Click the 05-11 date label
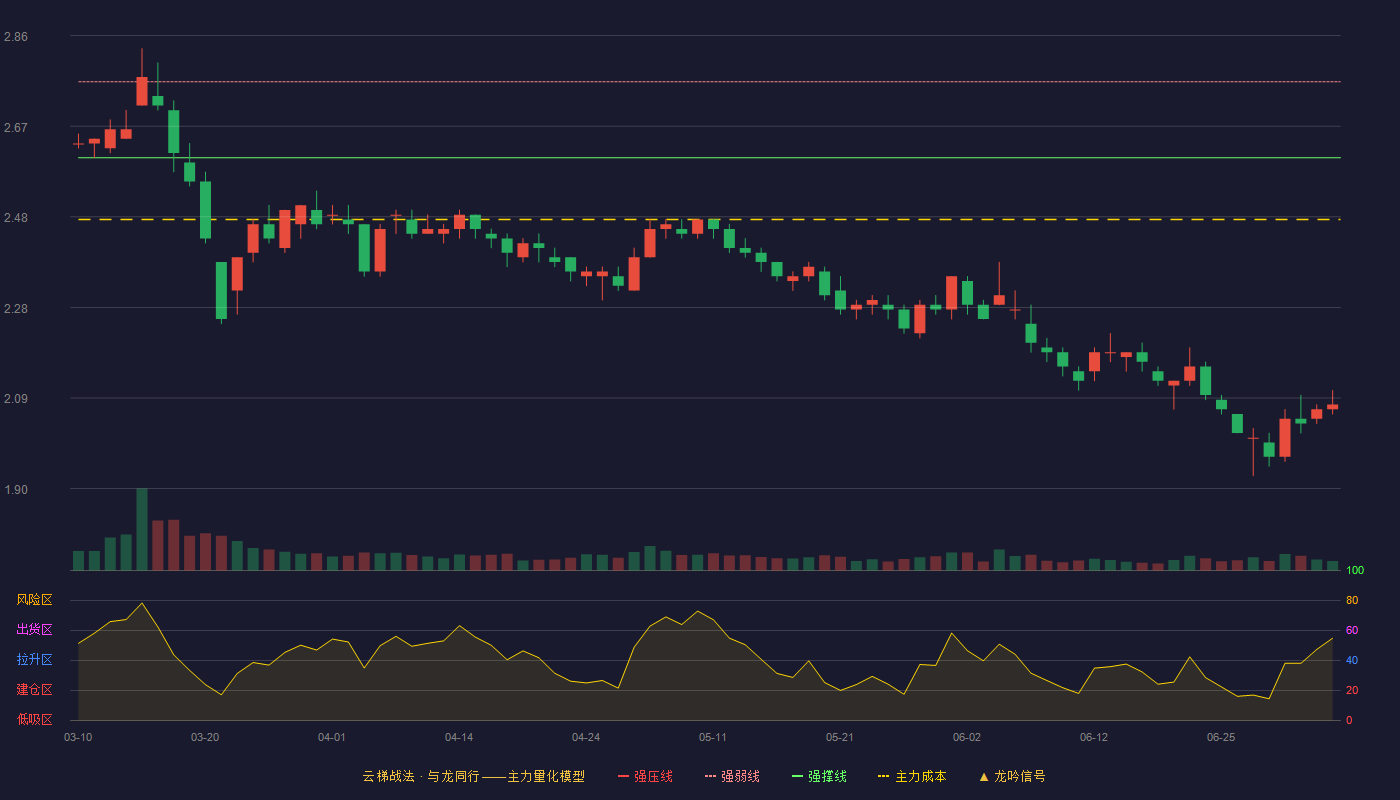 [x=713, y=737]
